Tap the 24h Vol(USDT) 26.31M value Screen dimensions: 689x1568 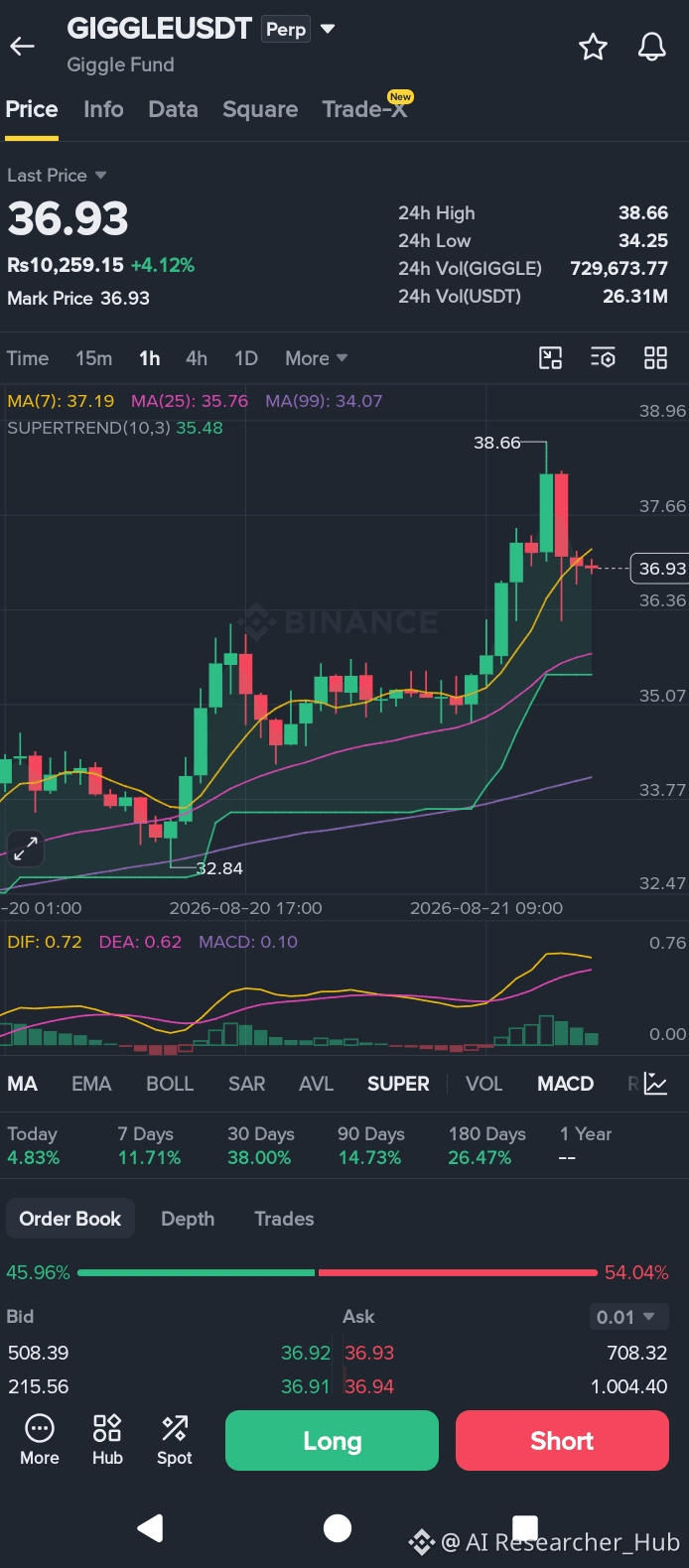click(635, 296)
